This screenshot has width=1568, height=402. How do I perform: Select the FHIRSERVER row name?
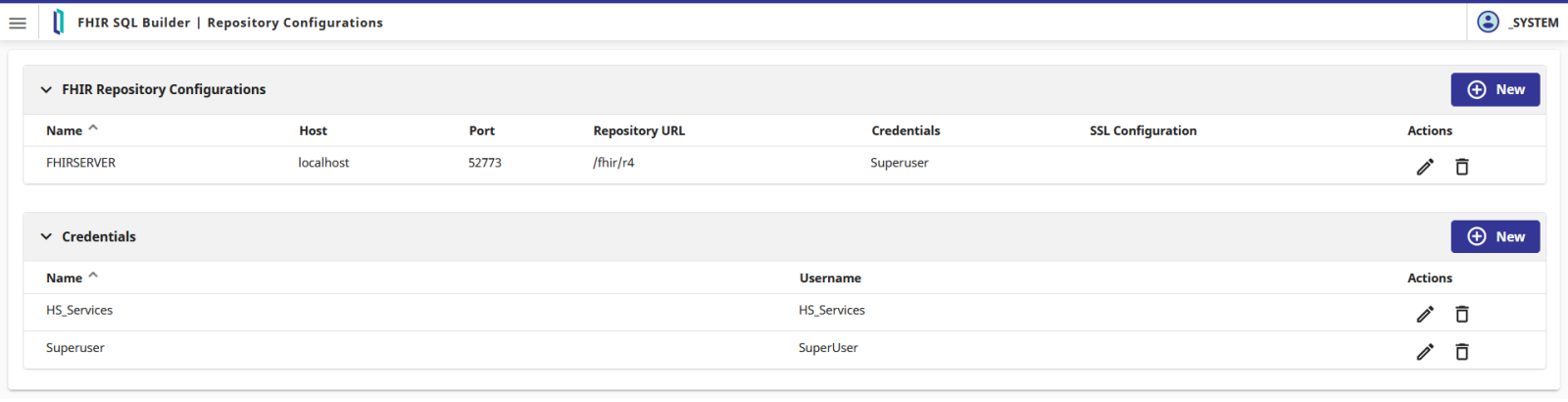pyautogui.click(x=80, y=163)
